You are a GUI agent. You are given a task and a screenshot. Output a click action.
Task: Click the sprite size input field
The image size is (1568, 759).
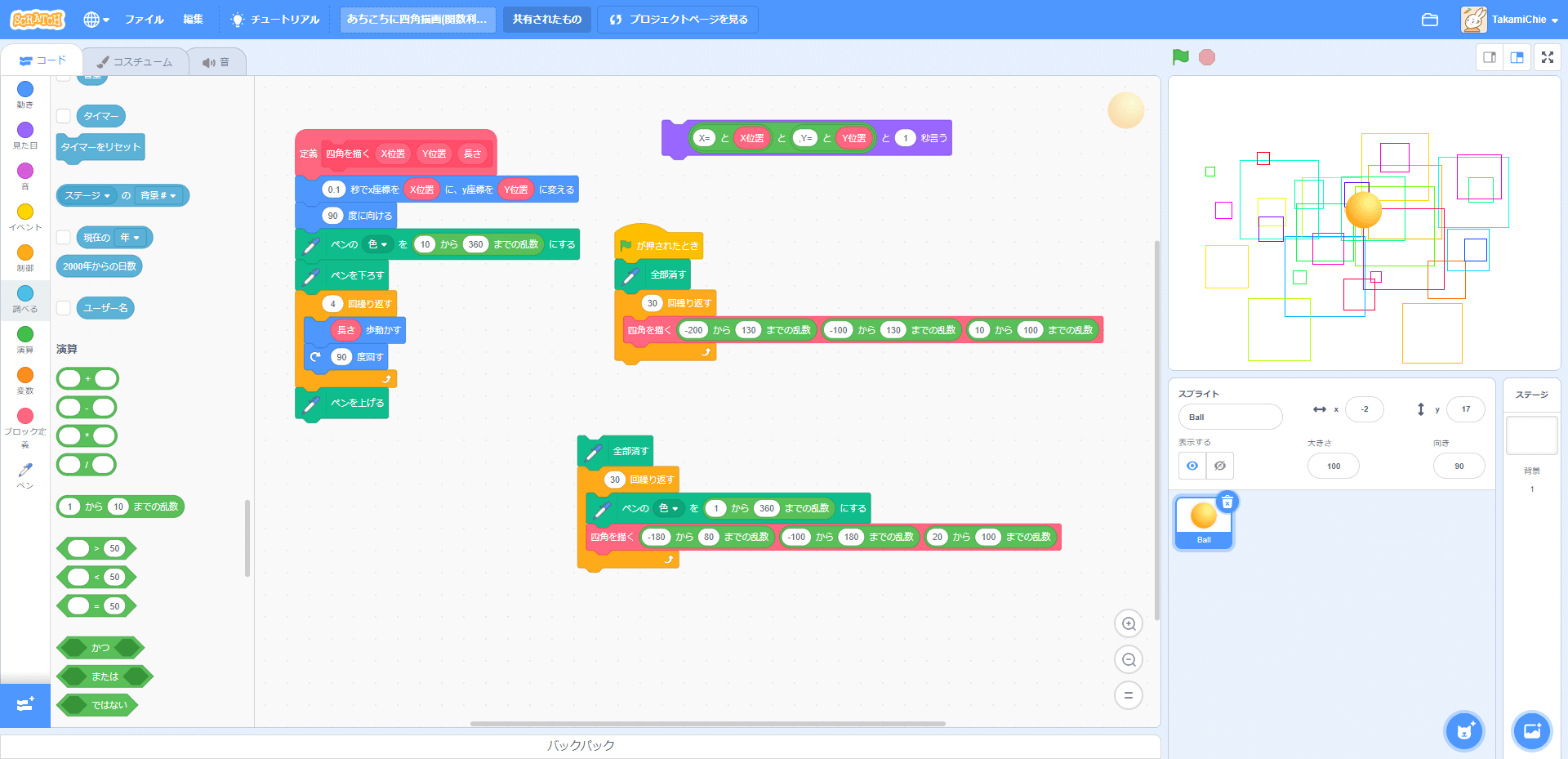(1333, 466)
